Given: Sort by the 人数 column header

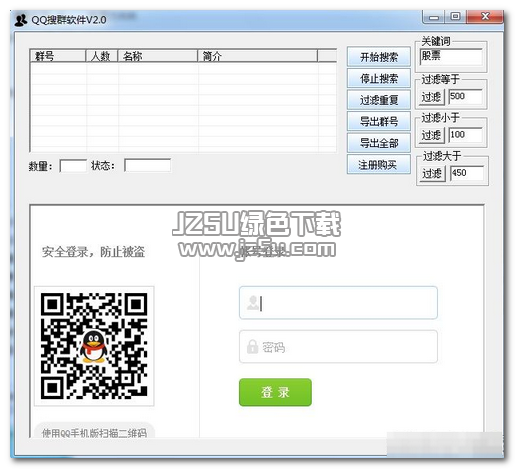Looking at the screenshot, I should pyautogui.click(x=102, y=56).
